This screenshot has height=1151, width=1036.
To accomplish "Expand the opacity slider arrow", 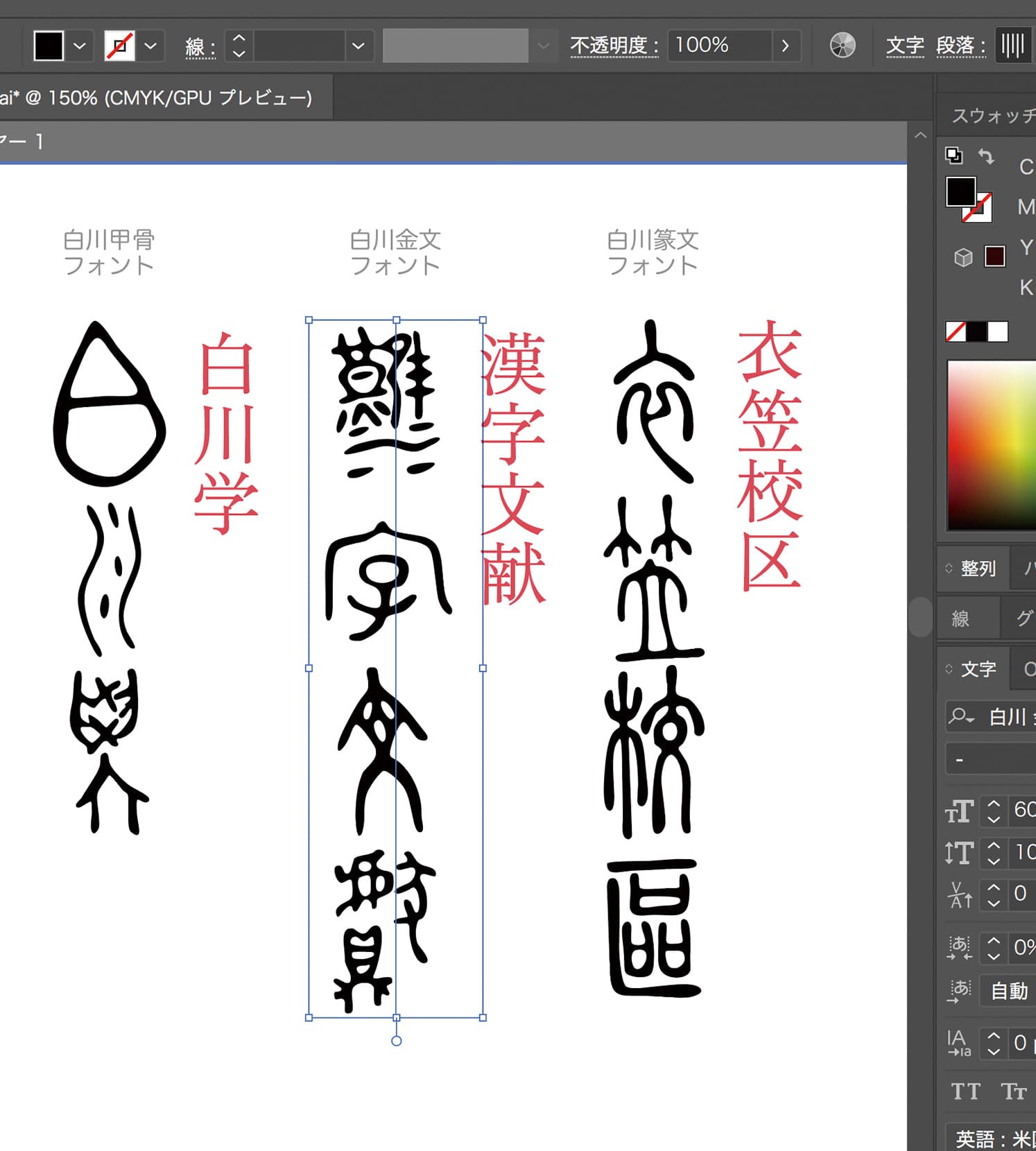I will pos(785,46).
